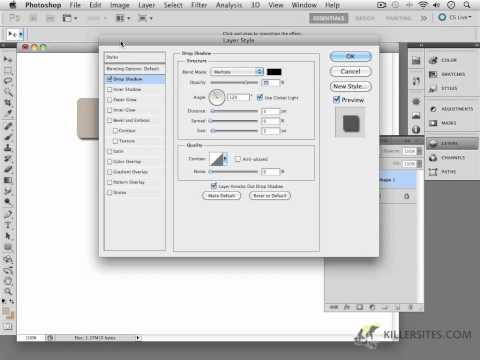Screen dimensions: 480x360
Task: Enable the Inner Shadow style
Action: point(109,89)
